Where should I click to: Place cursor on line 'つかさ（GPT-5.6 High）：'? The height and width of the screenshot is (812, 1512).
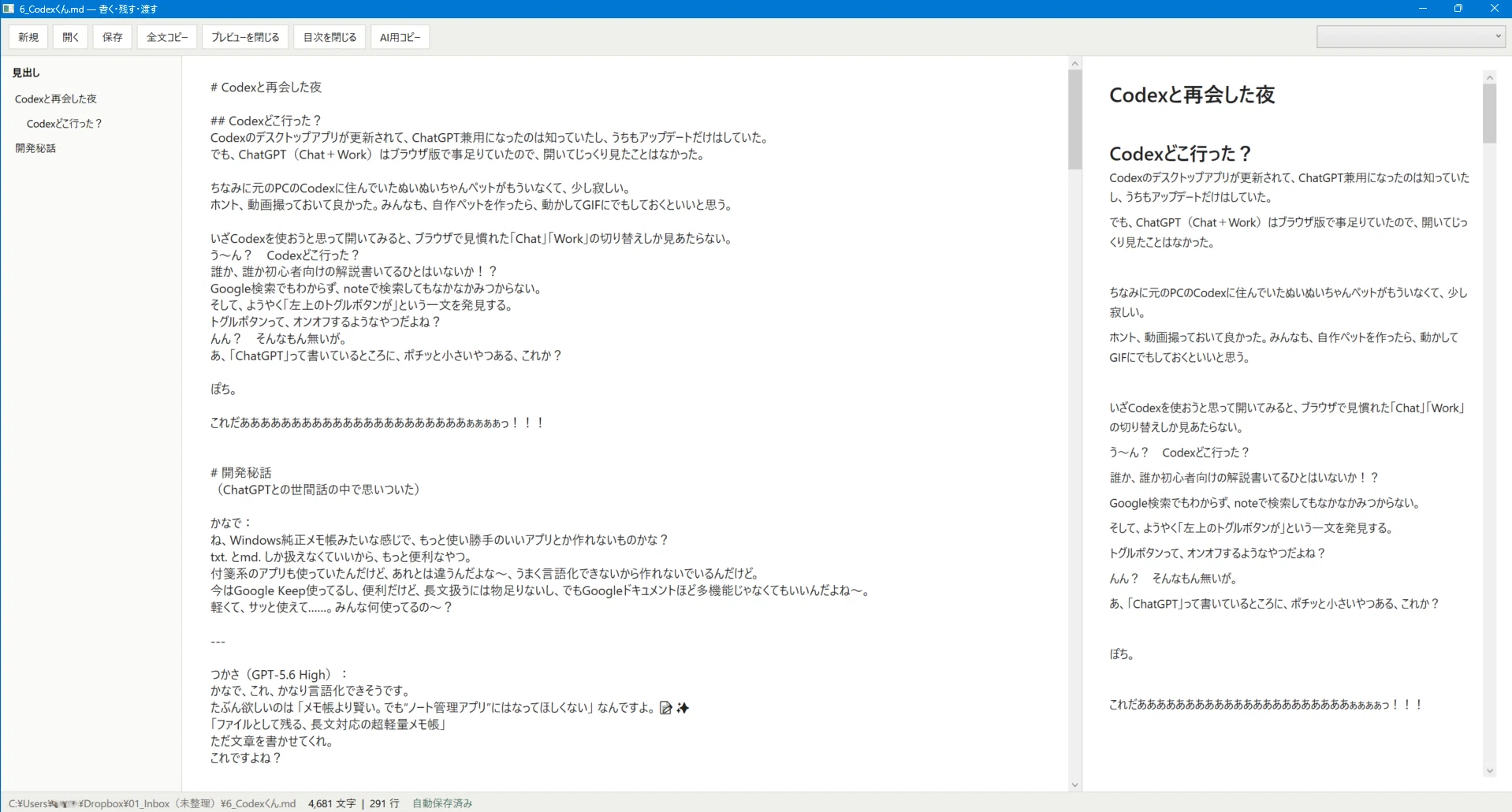point(278,675)
